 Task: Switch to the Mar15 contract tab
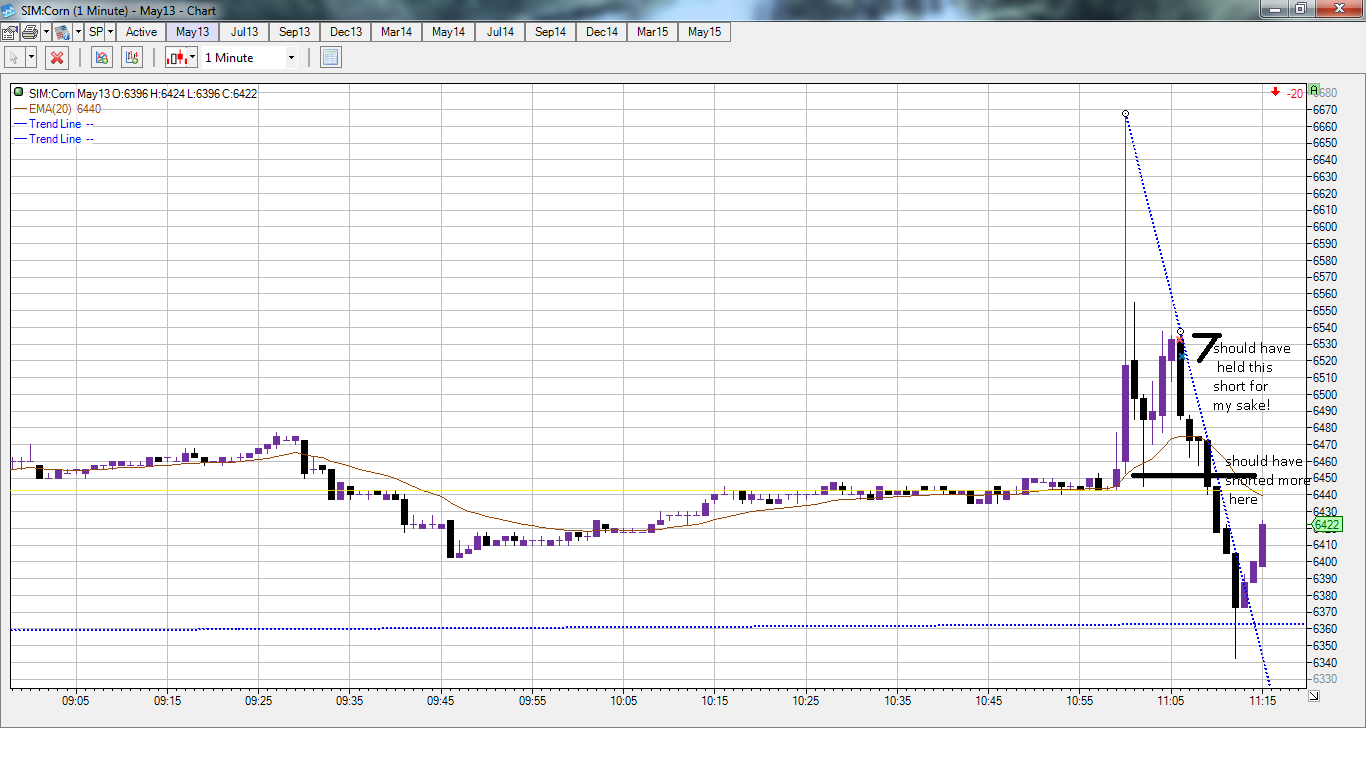[x=653, y=32]
